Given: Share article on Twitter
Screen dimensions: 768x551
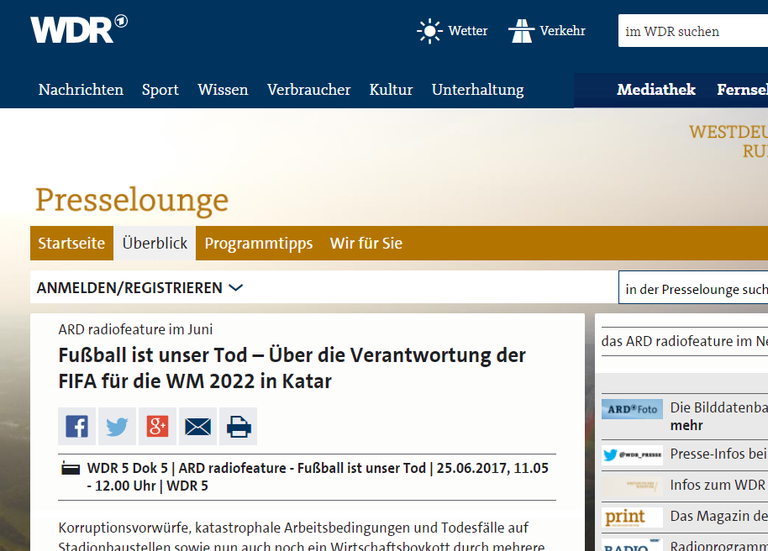Looking at the screenshot, I should point(117,426).
